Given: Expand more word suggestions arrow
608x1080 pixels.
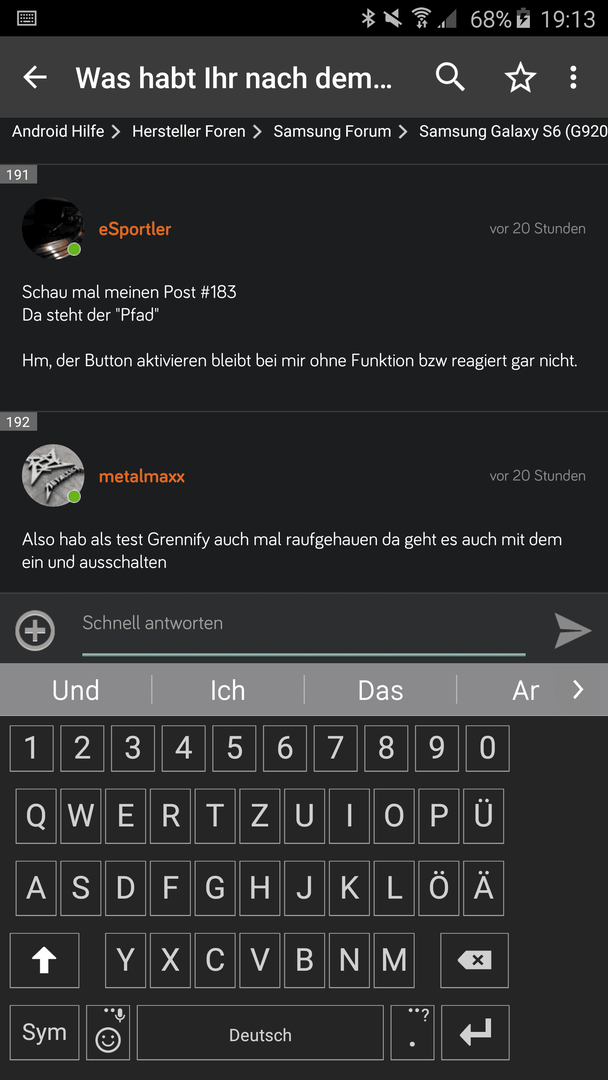Looking at the screenshot, I should [578, 689].
